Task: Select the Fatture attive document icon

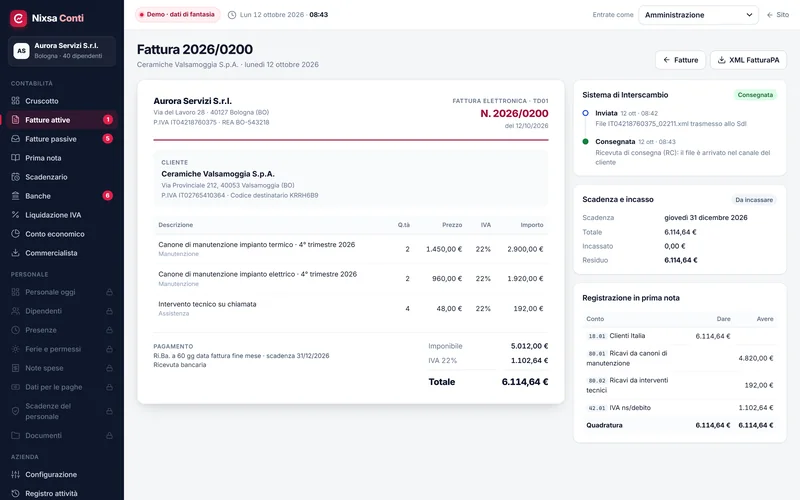Action: tap(16, 120)
